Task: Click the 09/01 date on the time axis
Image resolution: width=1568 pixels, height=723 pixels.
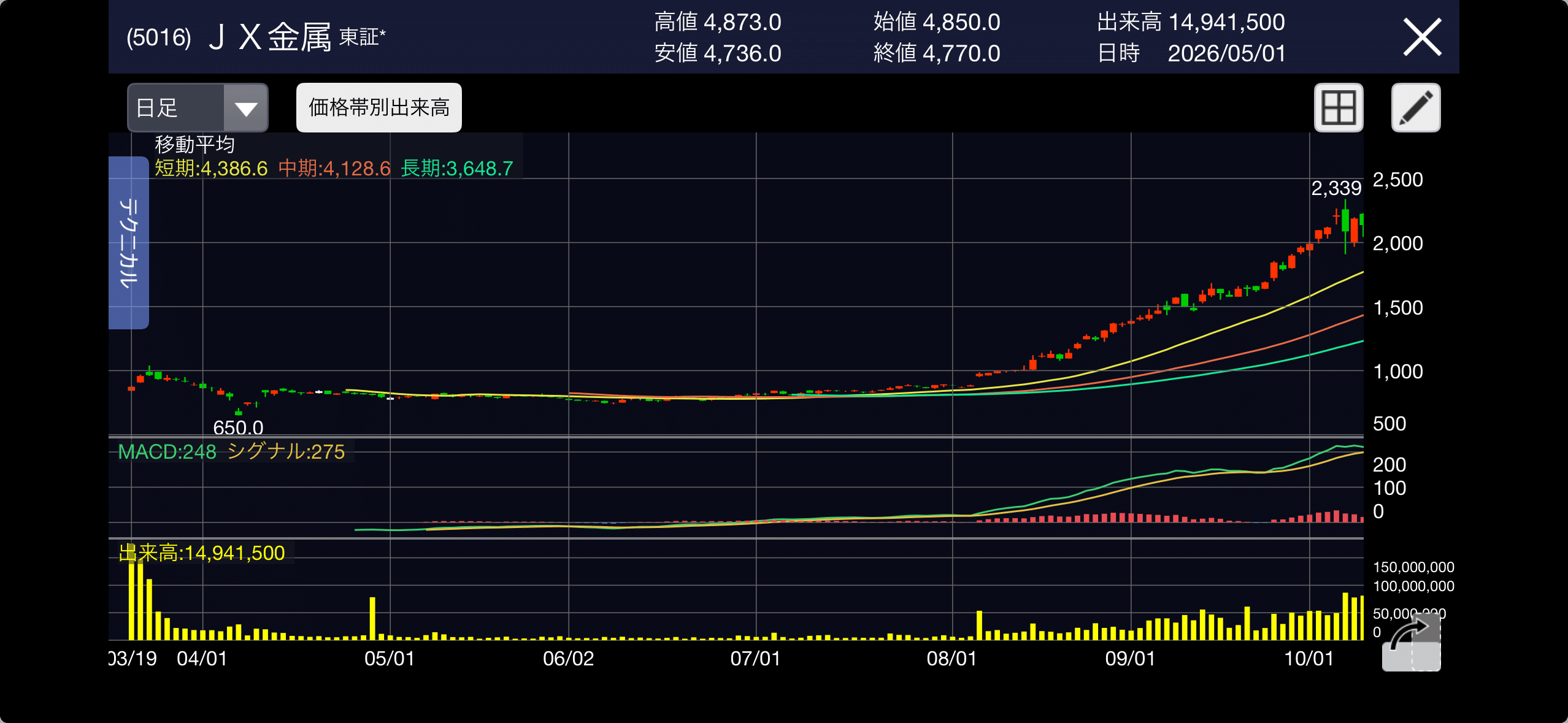Action: [x=1131, y=659]
